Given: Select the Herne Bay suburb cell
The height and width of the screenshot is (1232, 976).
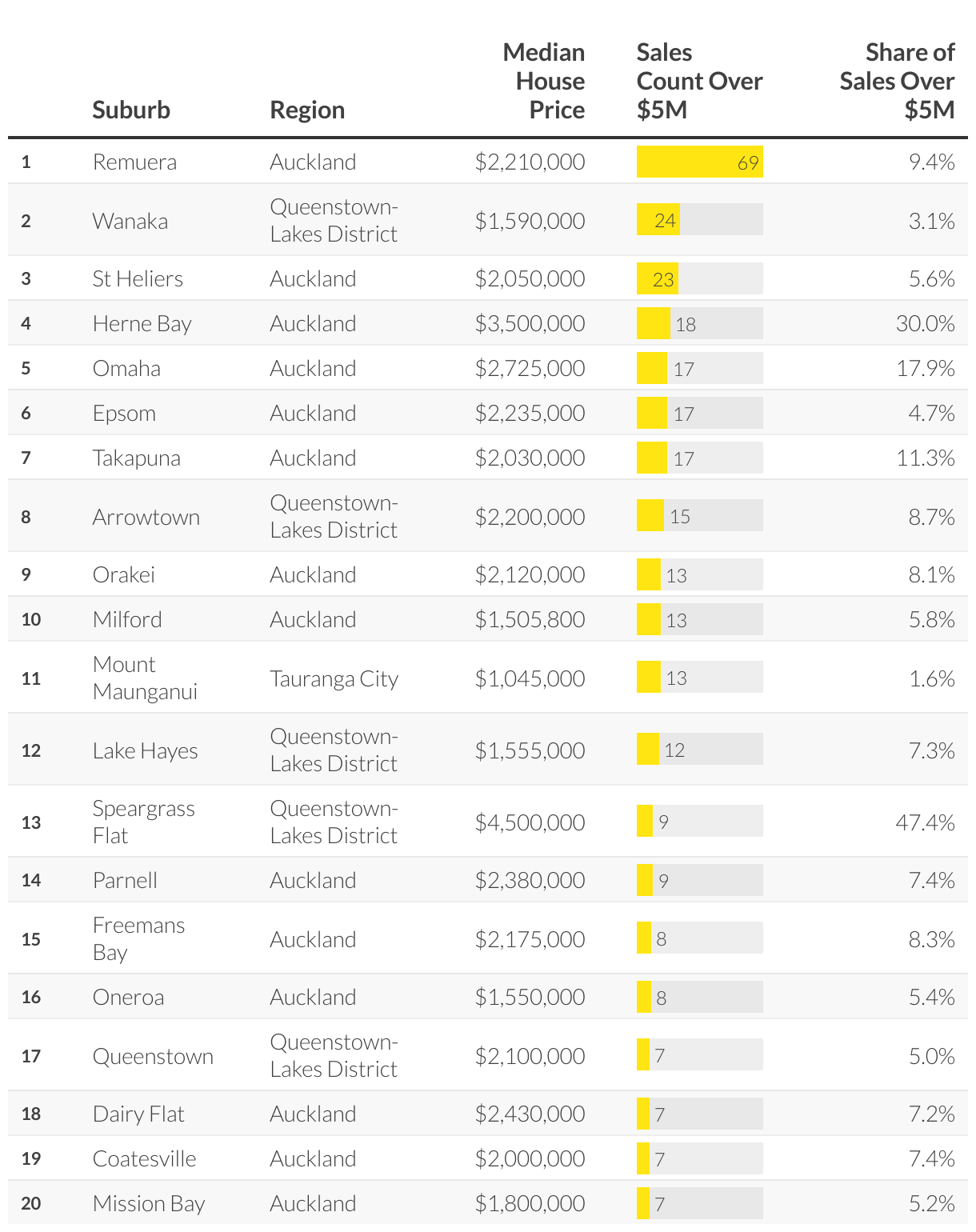Looking at the screenshot, I should tap(142, 323).
